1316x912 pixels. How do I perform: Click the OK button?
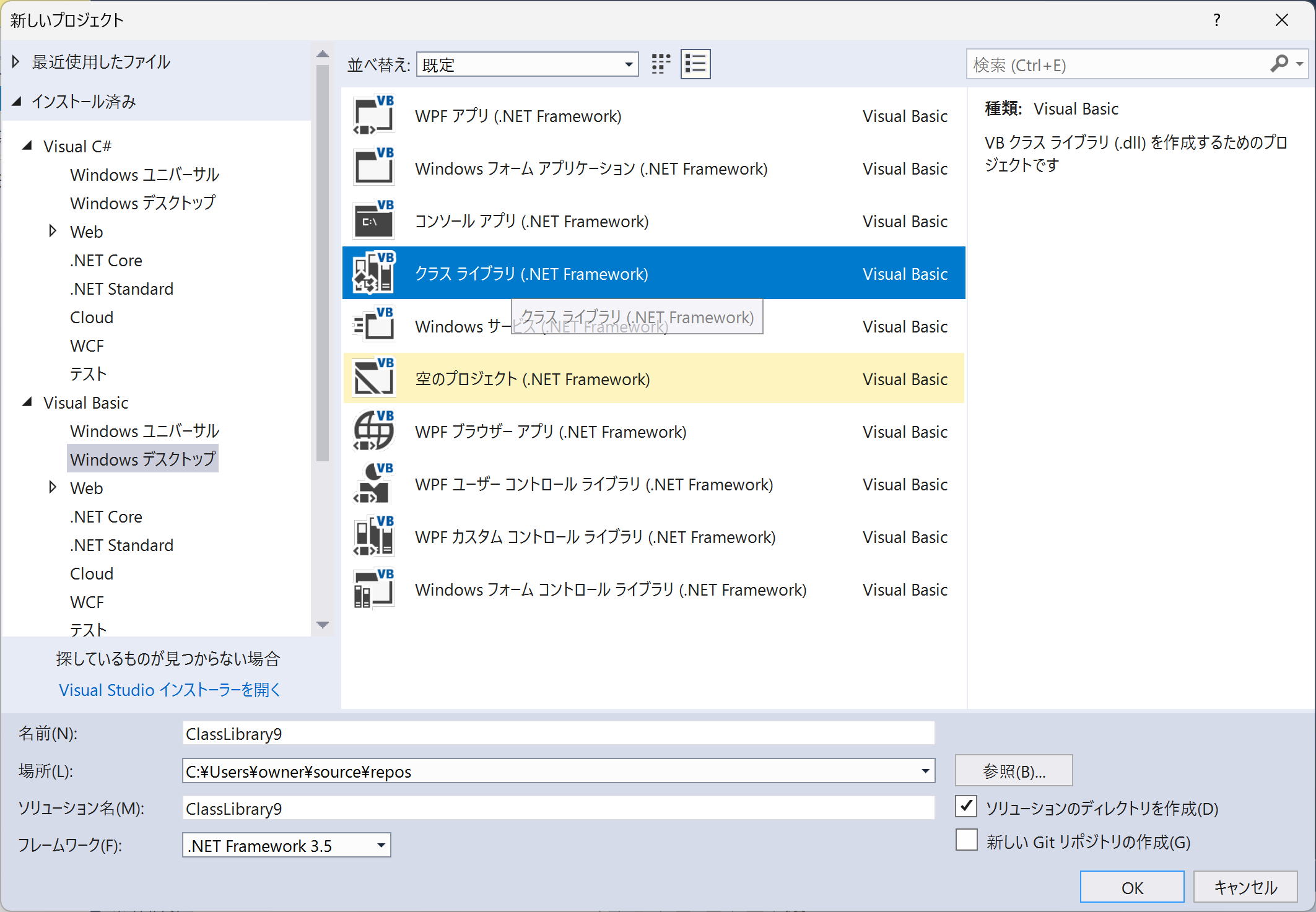[x=1132, y=887]
